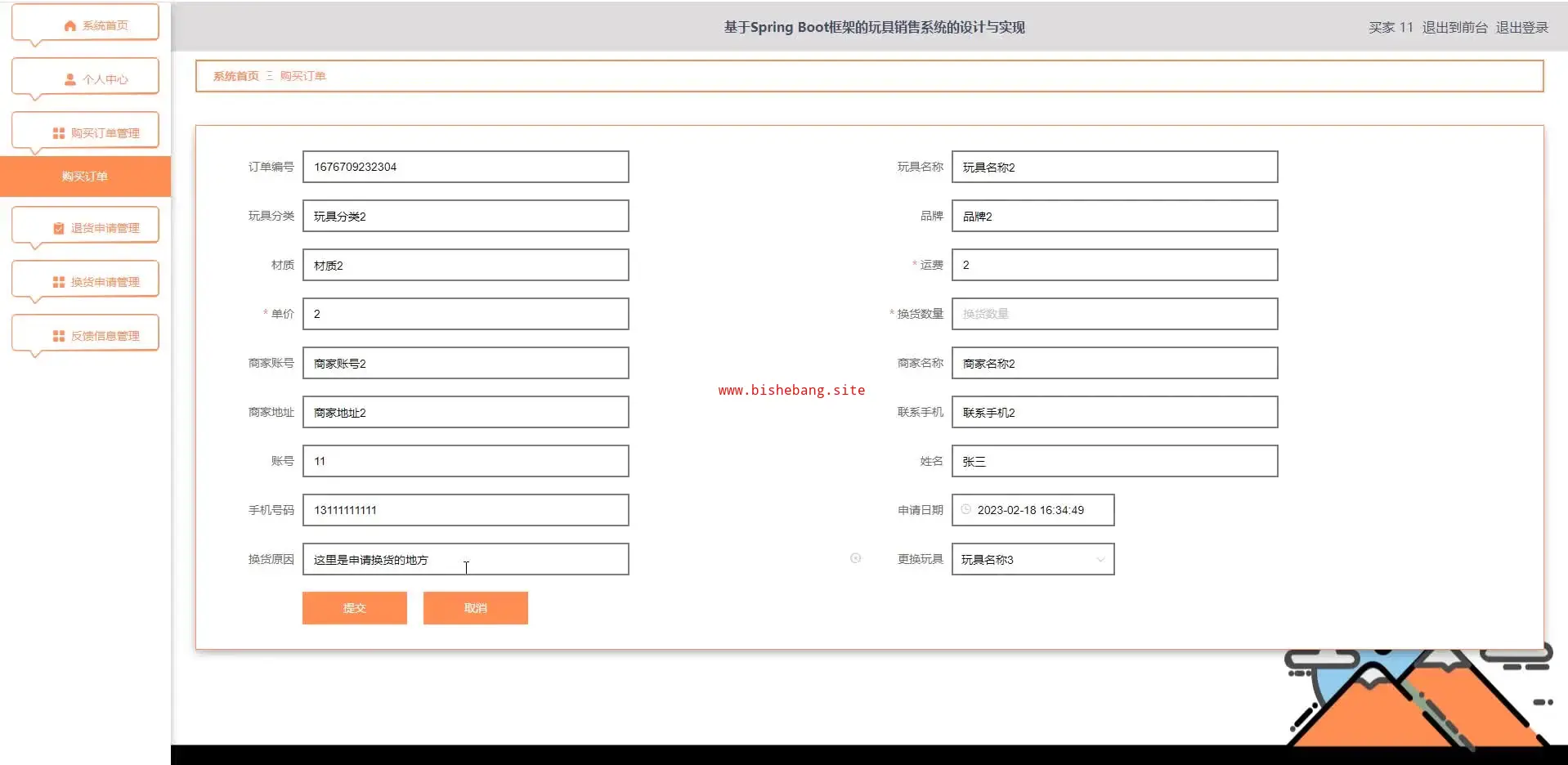
Task: Go to 系统首页 via breadcrumb
Action: [236, 76]
